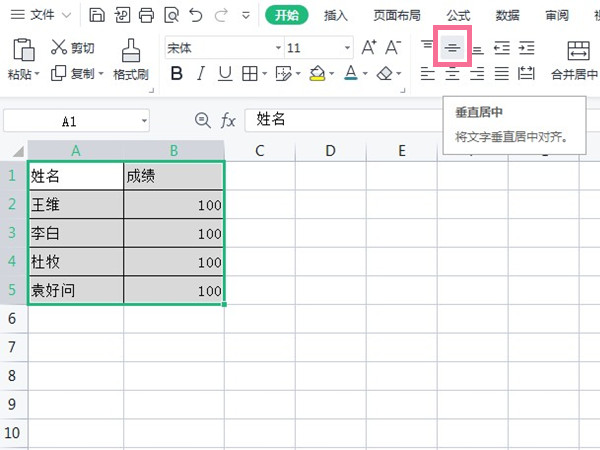Increase font size with the A+ icon
Screen dimensions: 600x450
coord(369,48)
